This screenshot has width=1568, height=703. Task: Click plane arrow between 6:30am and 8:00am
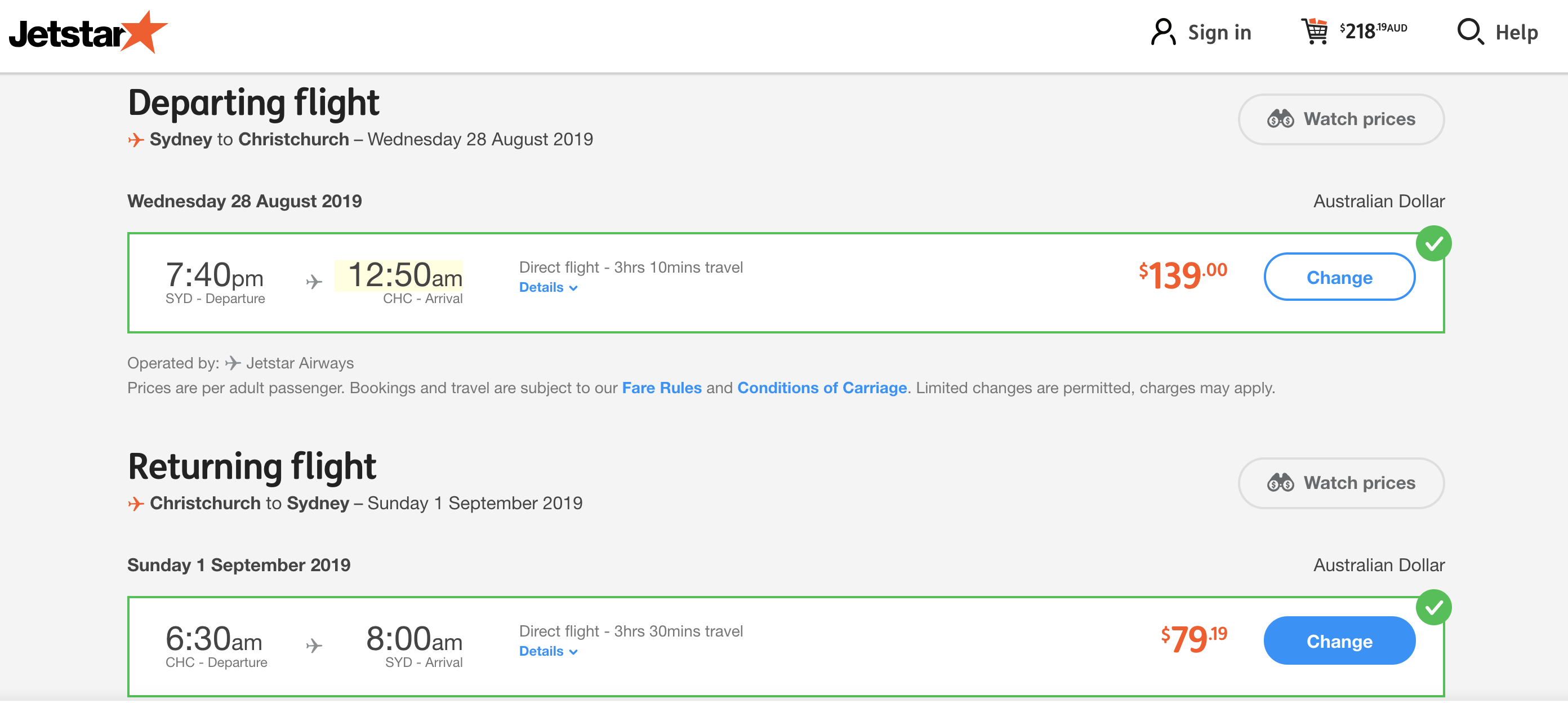tap(314, 647)
